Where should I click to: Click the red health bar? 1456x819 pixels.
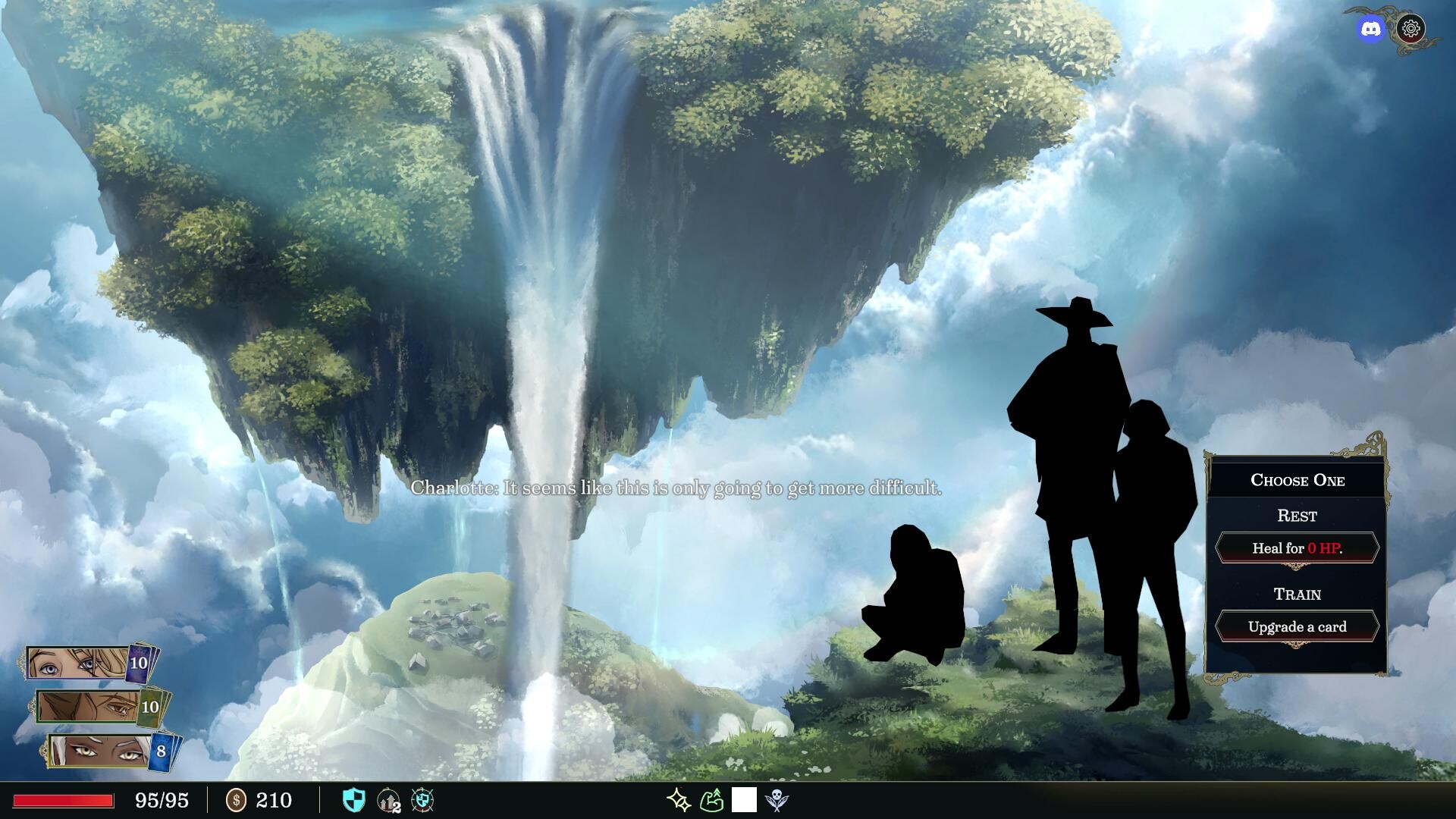coord(63,801)
